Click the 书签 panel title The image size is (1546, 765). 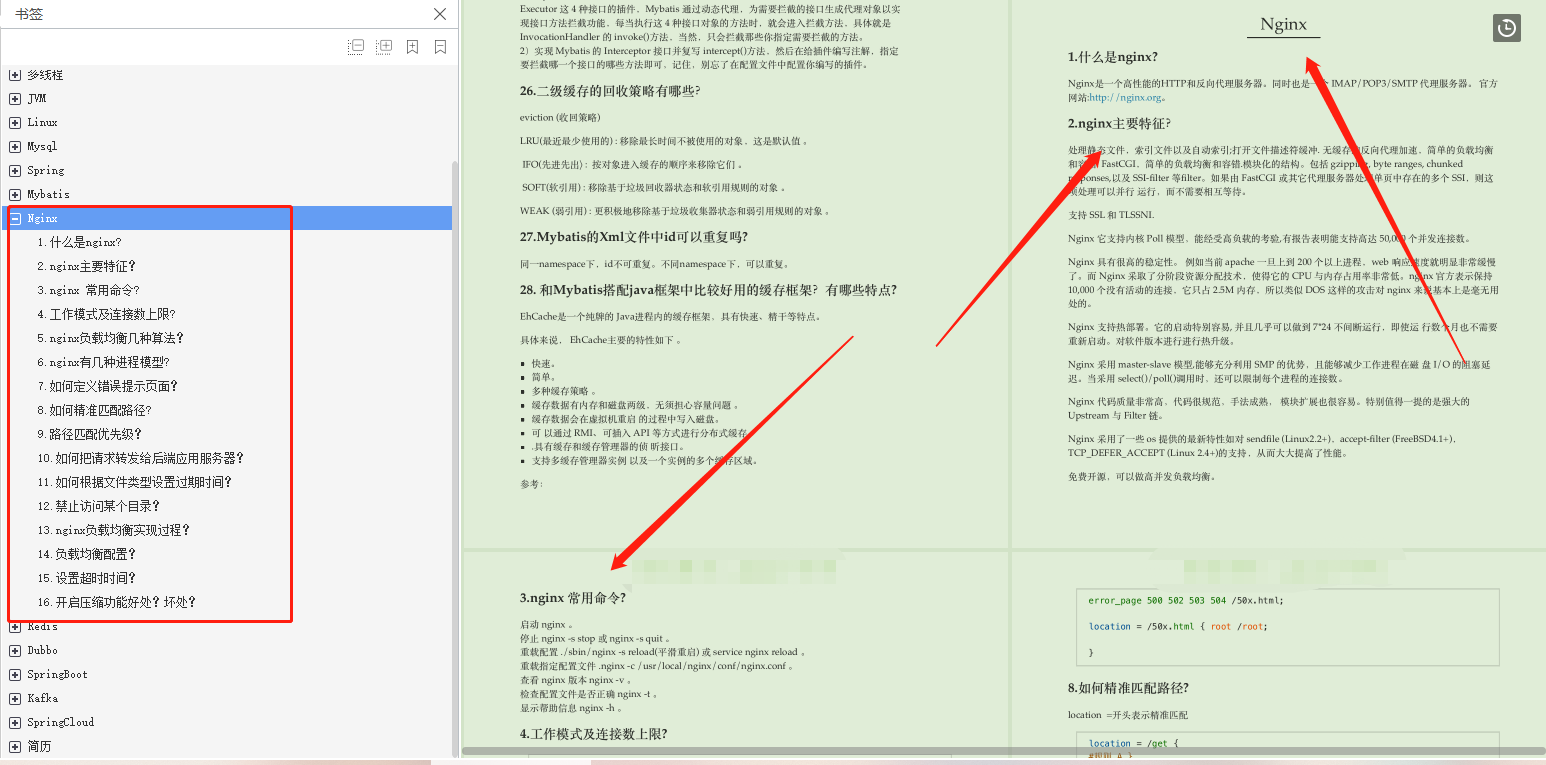[x=29, y=14]
